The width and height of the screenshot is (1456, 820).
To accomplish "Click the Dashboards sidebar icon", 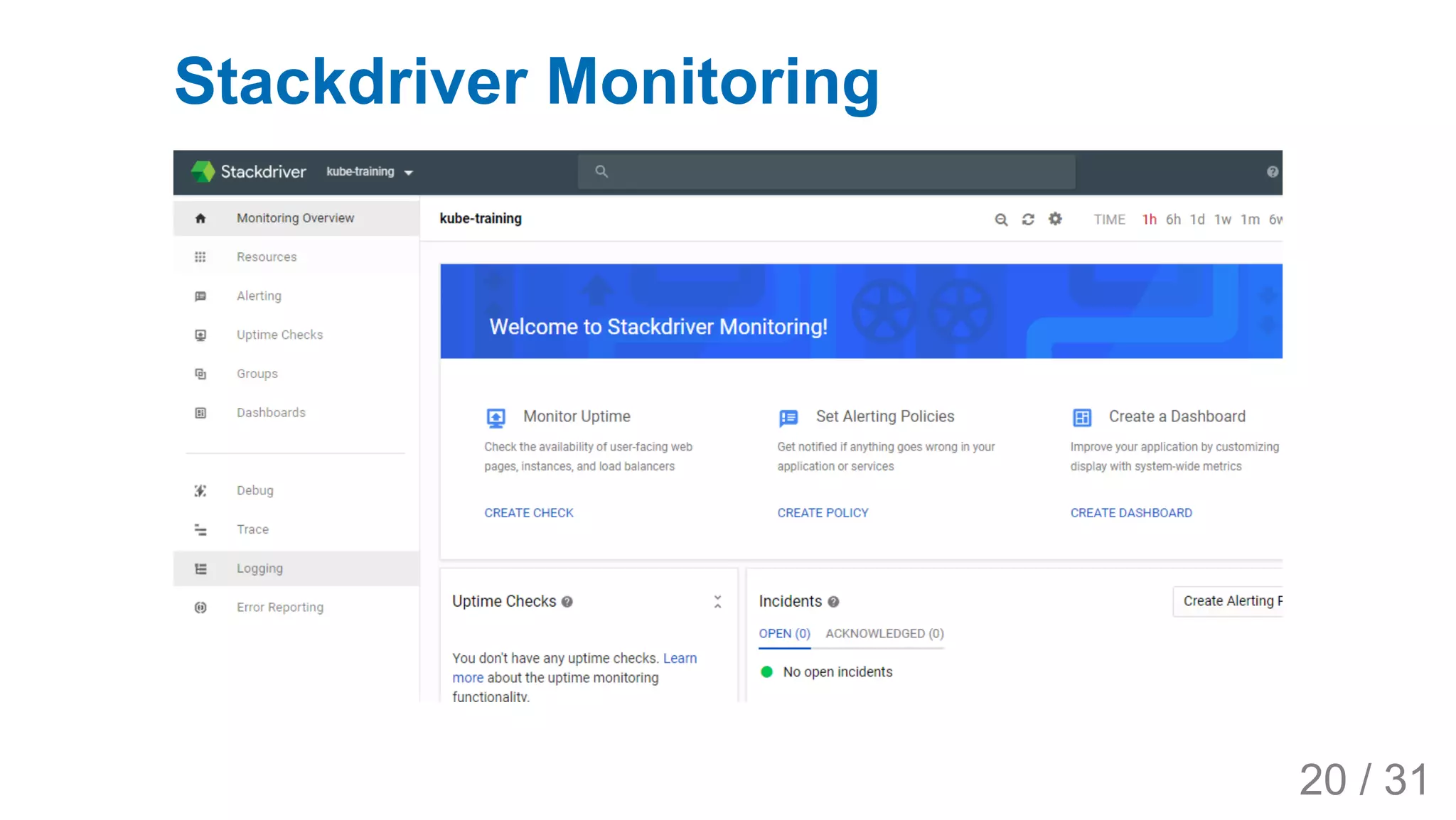I will click(x=200, y=413).
